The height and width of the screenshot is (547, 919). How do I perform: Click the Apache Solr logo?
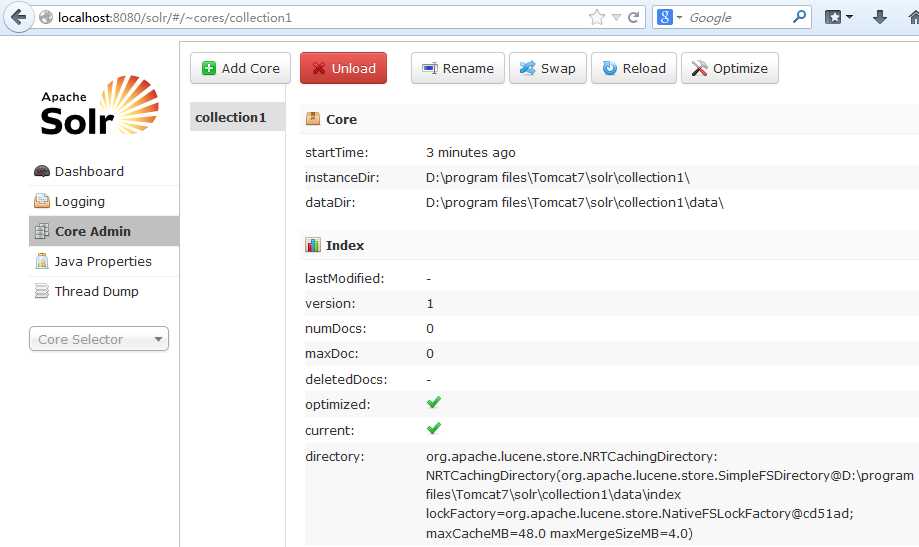pyautogui.click(x=99, y=106)
